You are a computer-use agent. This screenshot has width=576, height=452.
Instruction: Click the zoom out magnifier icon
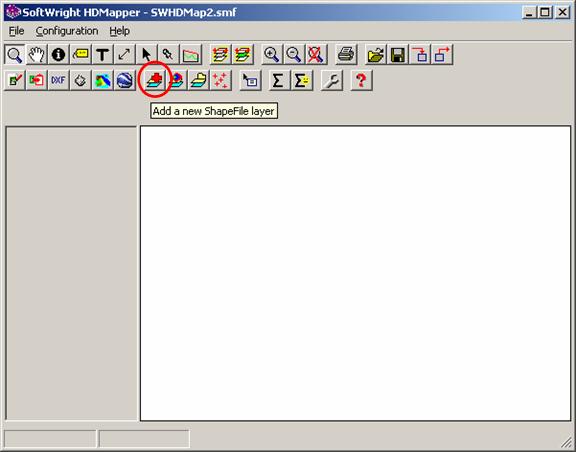coord(294,55)
